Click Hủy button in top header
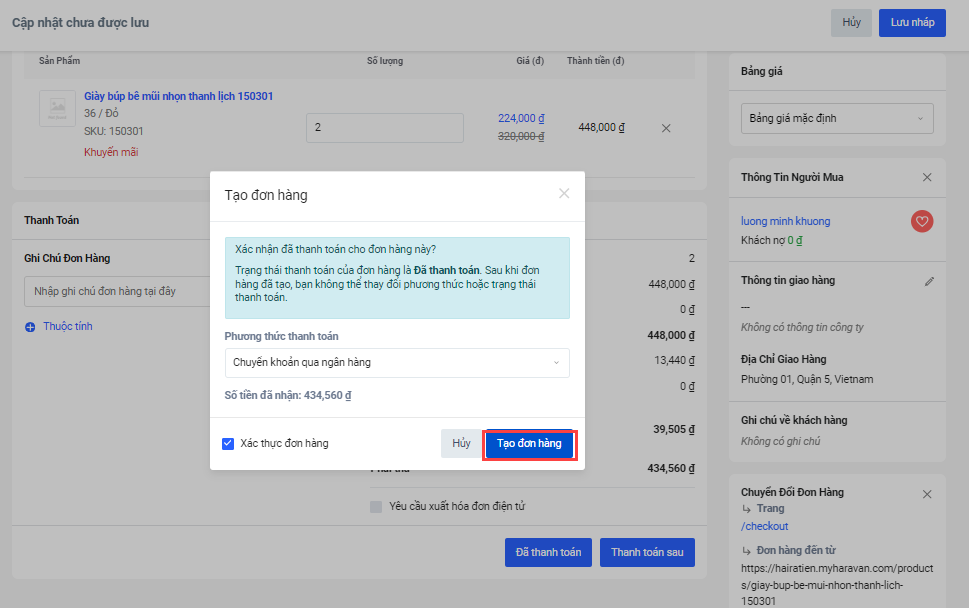The width and height of the screenshot is (969, 608). click(x=851, y=23)
